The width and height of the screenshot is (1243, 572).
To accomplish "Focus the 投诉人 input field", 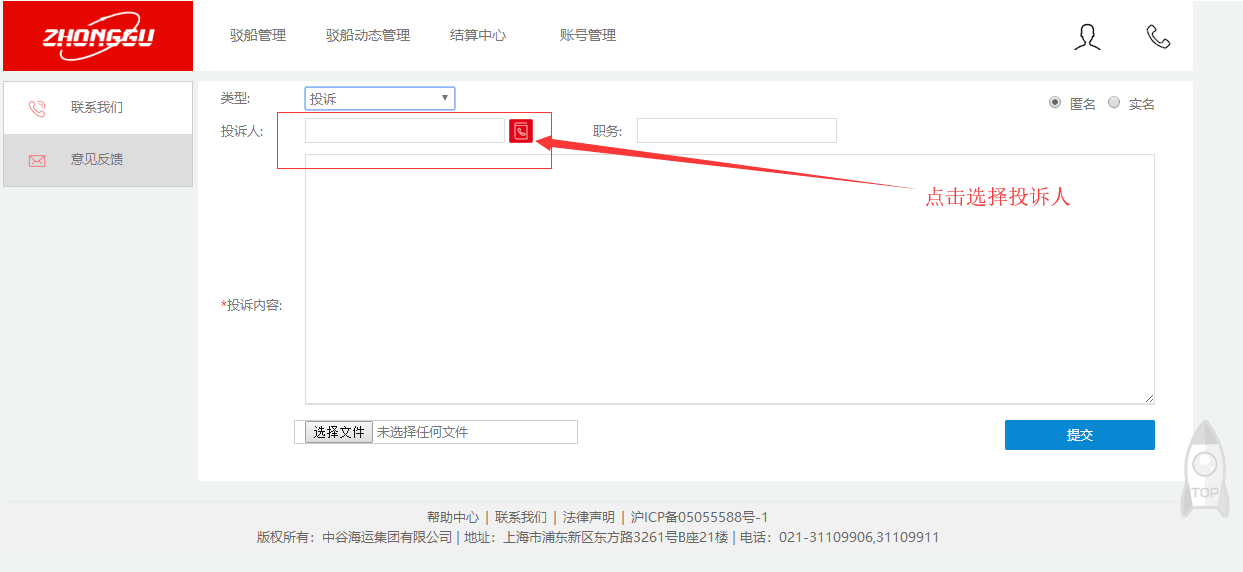I will pyautogui.click(x=405, y=131).
